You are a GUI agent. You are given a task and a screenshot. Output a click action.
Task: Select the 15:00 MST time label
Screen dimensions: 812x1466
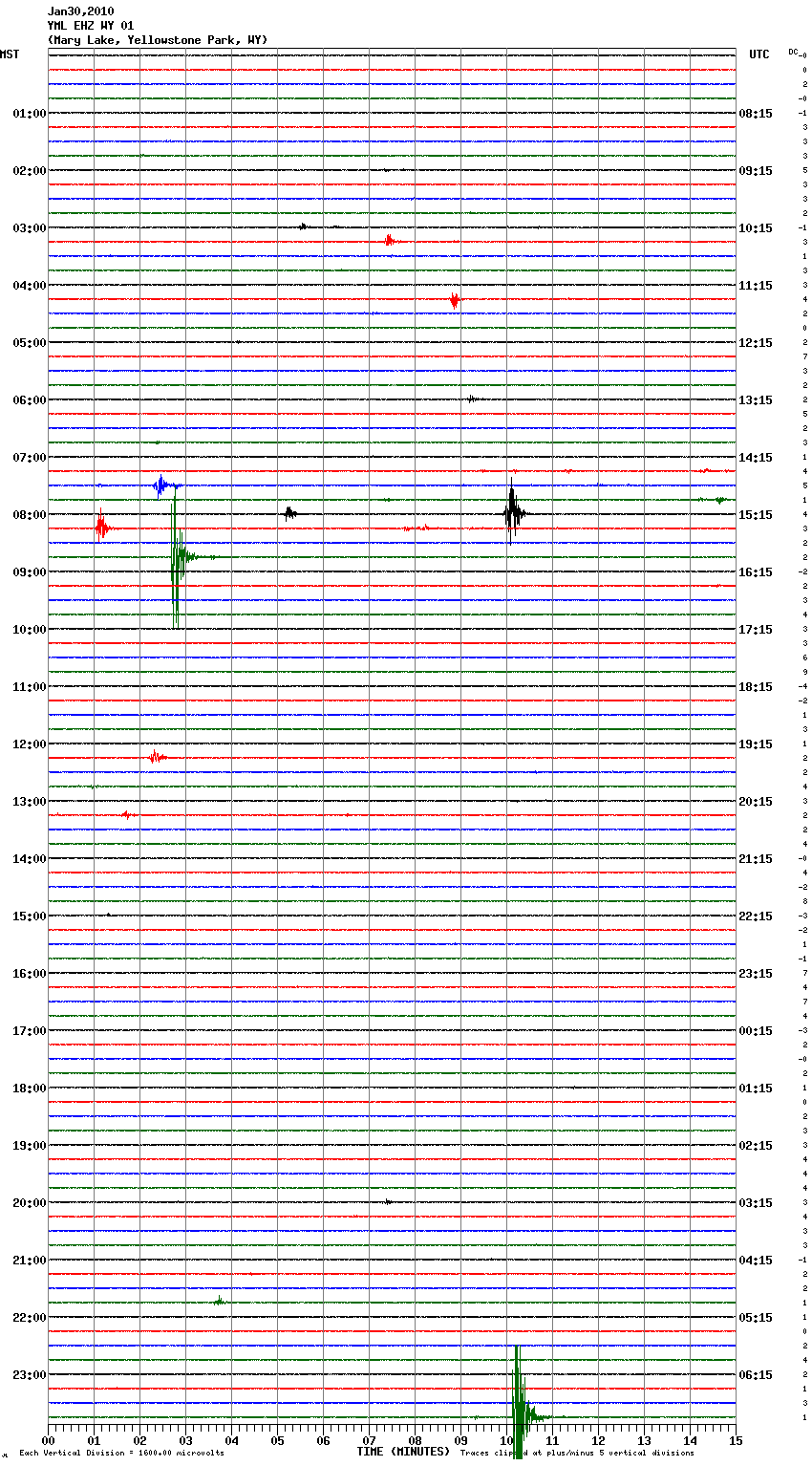pyautogui.click(x=30, y=916)
